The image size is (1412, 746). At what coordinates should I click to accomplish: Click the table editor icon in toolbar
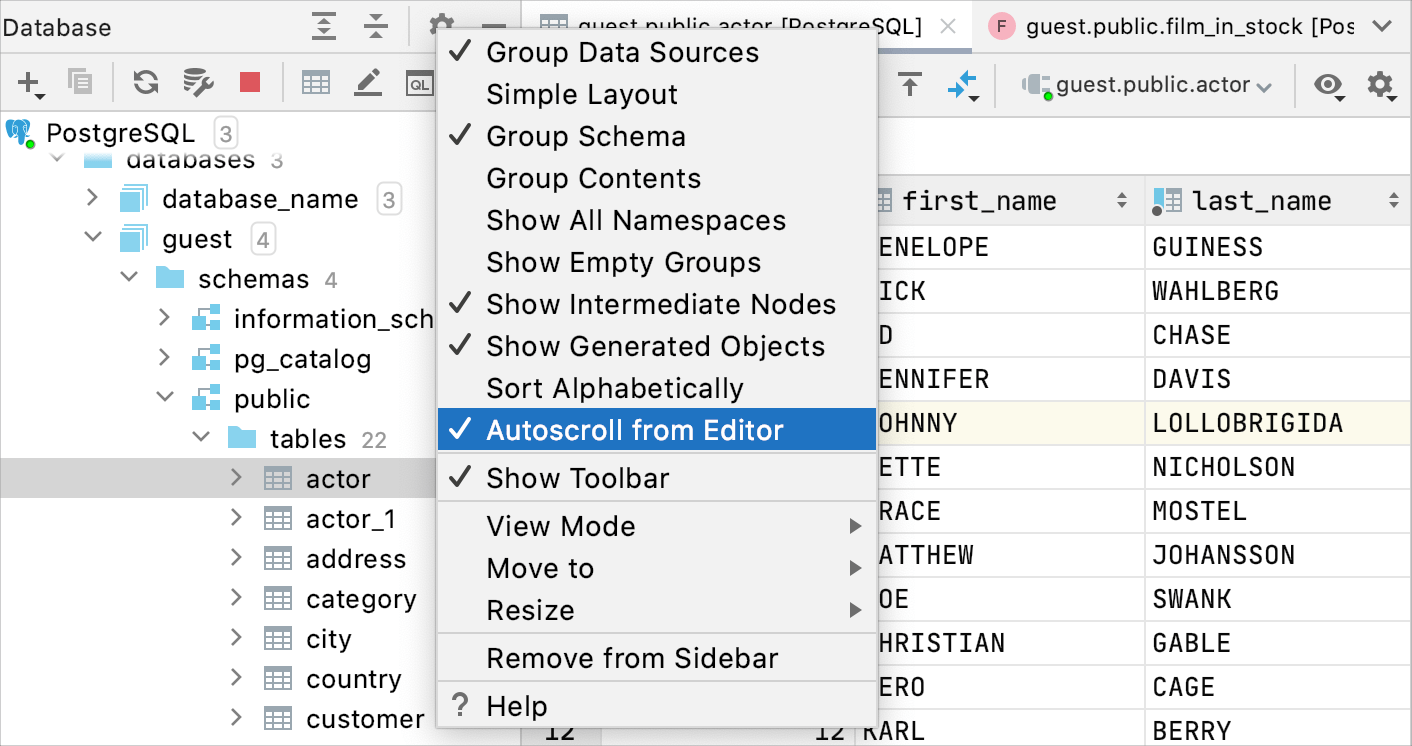tap(316, 83)
